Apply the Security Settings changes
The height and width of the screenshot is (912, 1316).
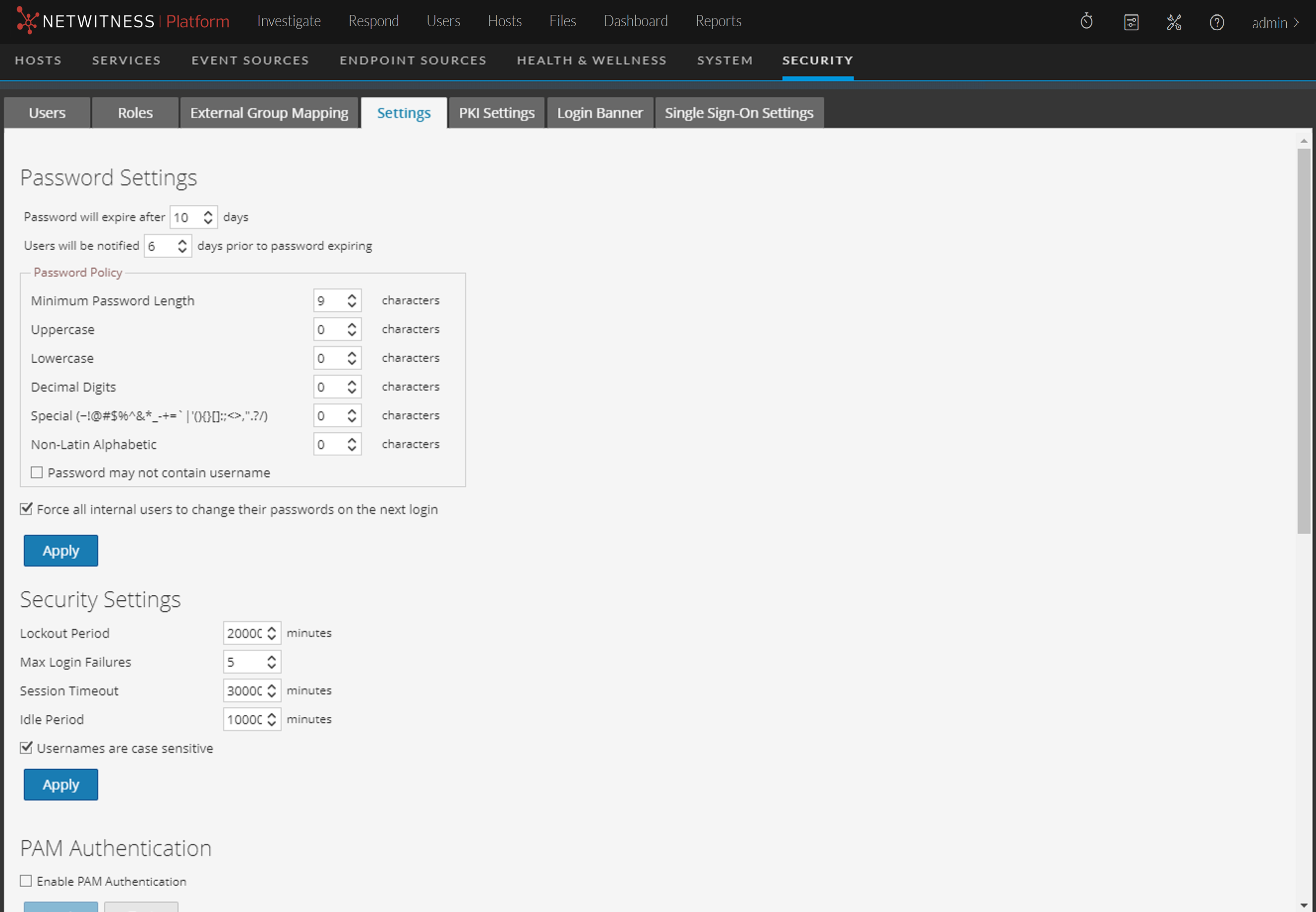[x=60, y=784]
